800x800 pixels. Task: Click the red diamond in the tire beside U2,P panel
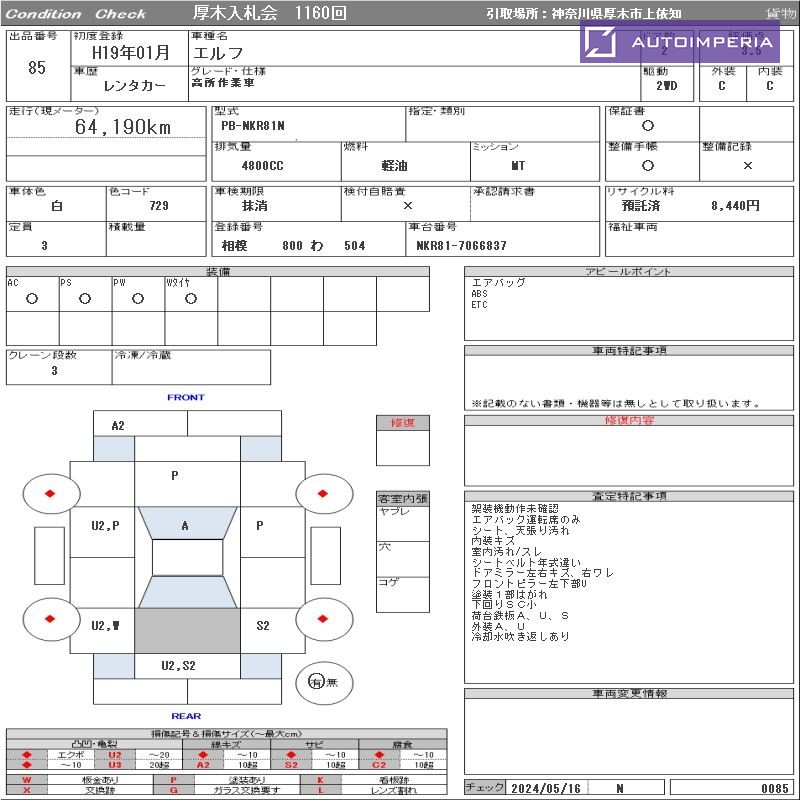click(x=50, y=493)
